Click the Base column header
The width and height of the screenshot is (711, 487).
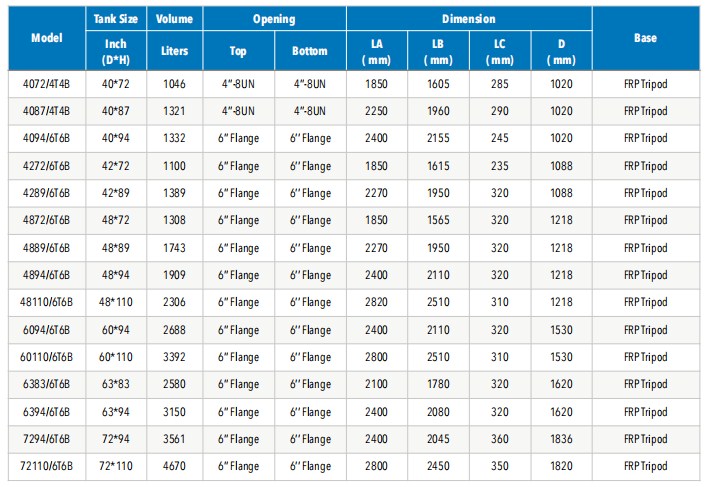coord(645,38)
